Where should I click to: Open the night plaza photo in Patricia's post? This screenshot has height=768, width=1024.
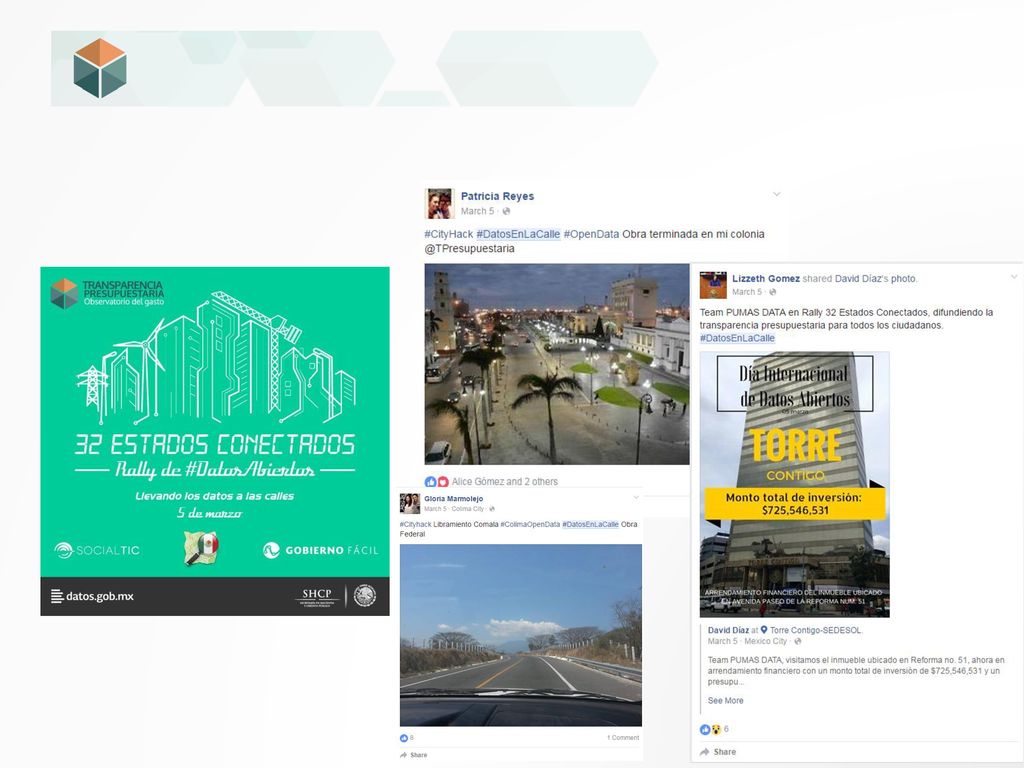point(556,364)
